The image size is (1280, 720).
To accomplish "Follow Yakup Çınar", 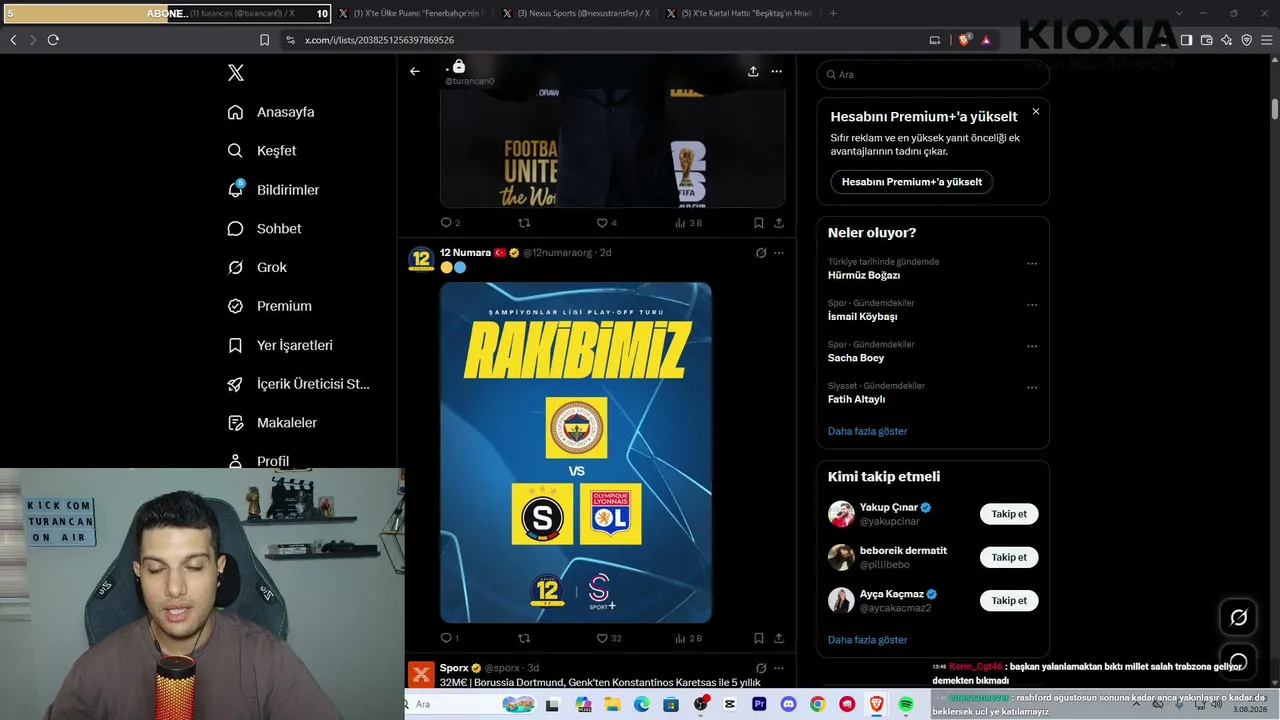I will 1009,514.
